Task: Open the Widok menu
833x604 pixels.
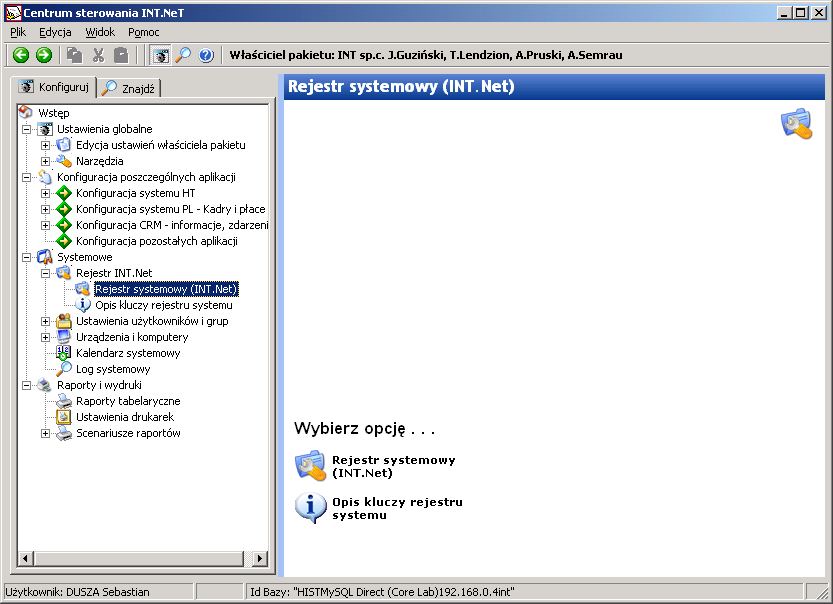Action: (x=100, y=32)
